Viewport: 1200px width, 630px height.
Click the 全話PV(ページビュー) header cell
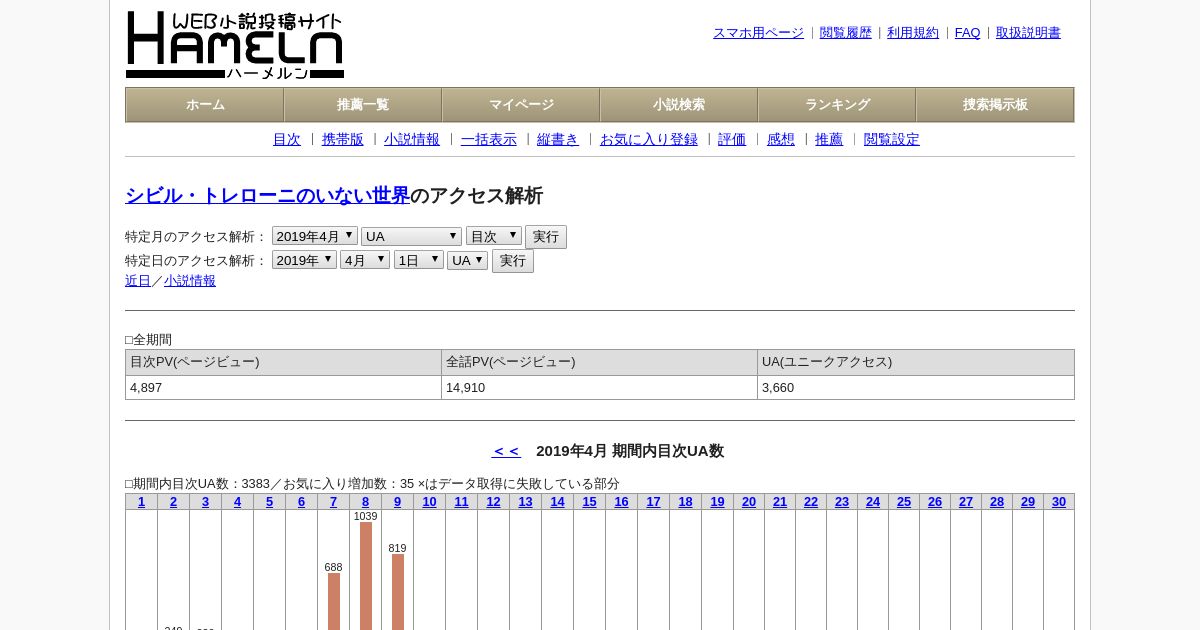coord(599,362)
